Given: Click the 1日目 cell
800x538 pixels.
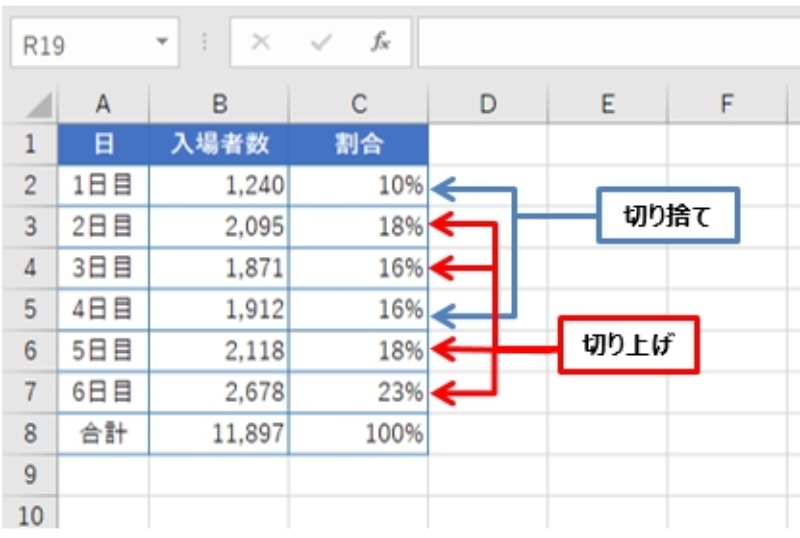Looking at the screenshot, I should point(103,186).
